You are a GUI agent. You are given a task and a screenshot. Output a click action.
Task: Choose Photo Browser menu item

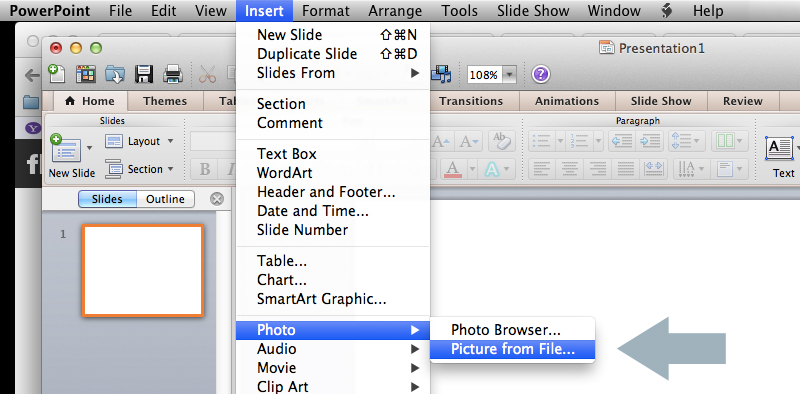(512, 330)
